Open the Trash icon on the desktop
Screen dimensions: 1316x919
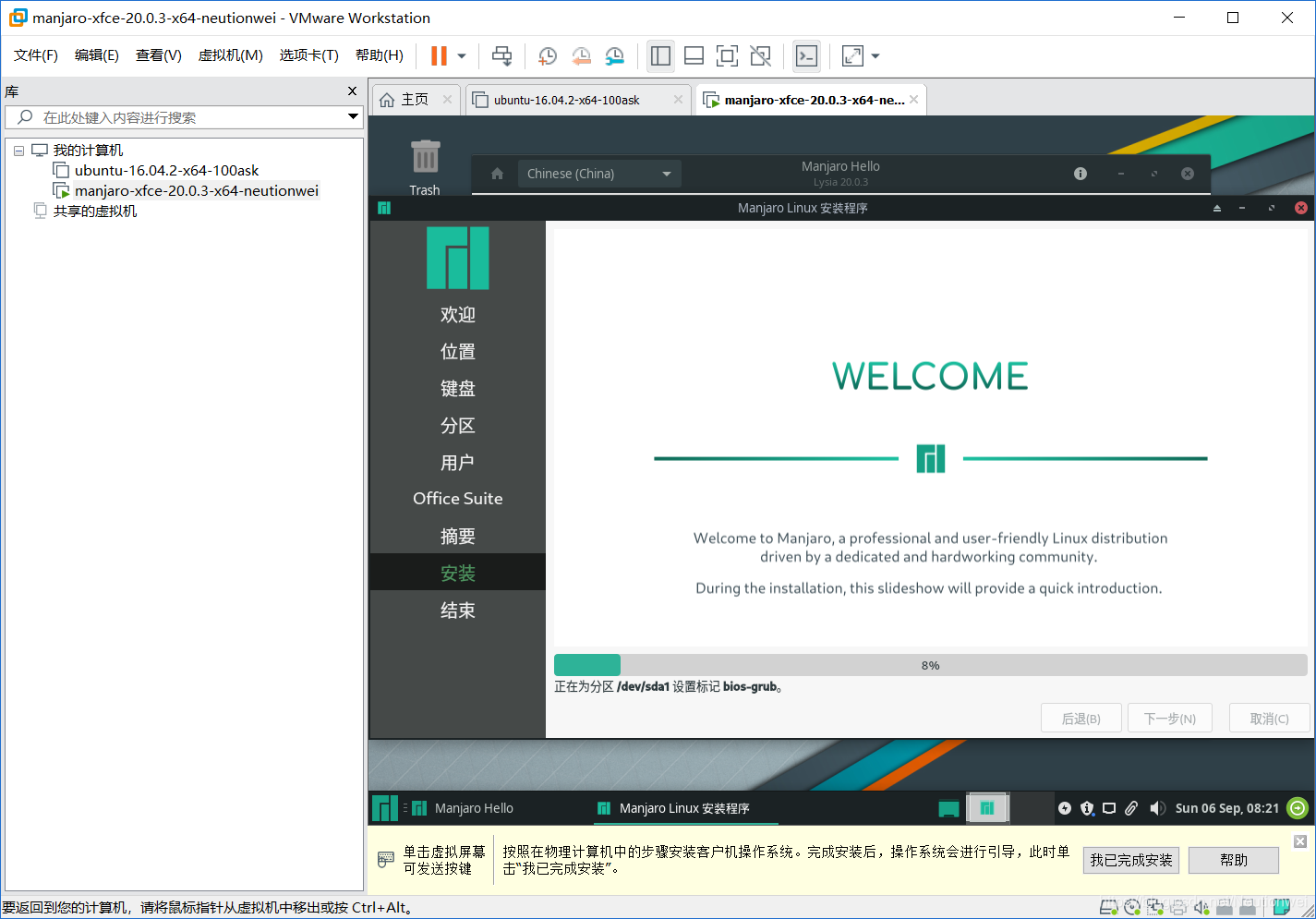click(425, 166)
